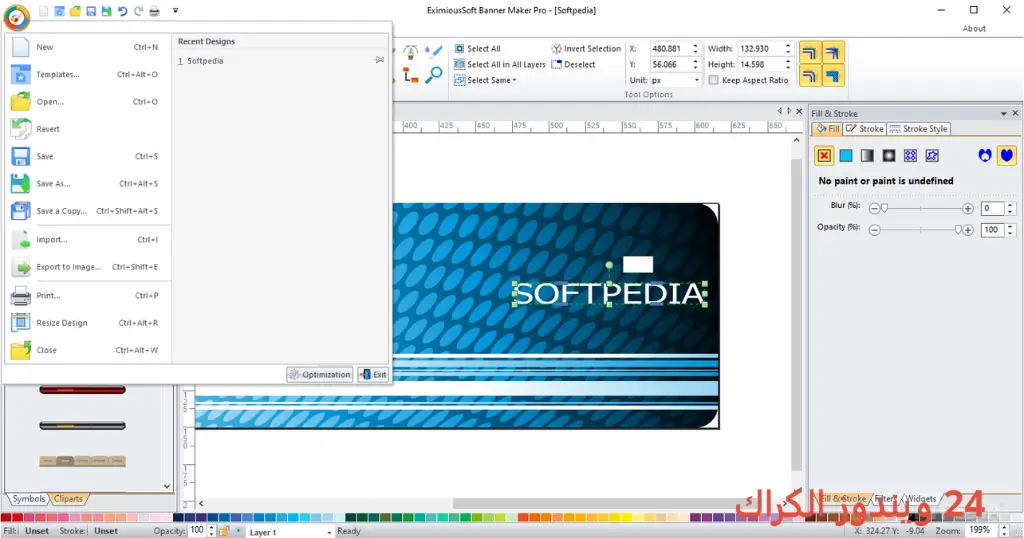Click the Blur slider track
This screenshot has height=538, width=1024.
[921, 208]
